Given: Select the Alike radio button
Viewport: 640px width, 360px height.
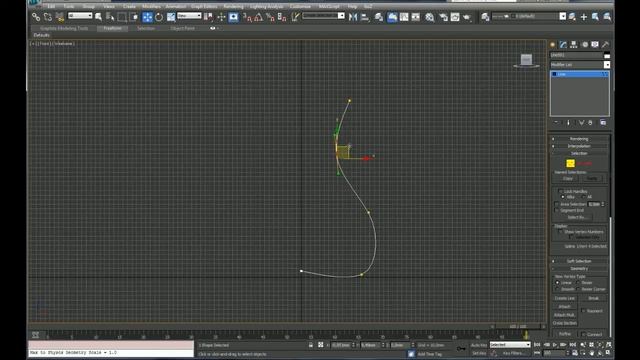Looking at the screenshot, I should 563,197.
